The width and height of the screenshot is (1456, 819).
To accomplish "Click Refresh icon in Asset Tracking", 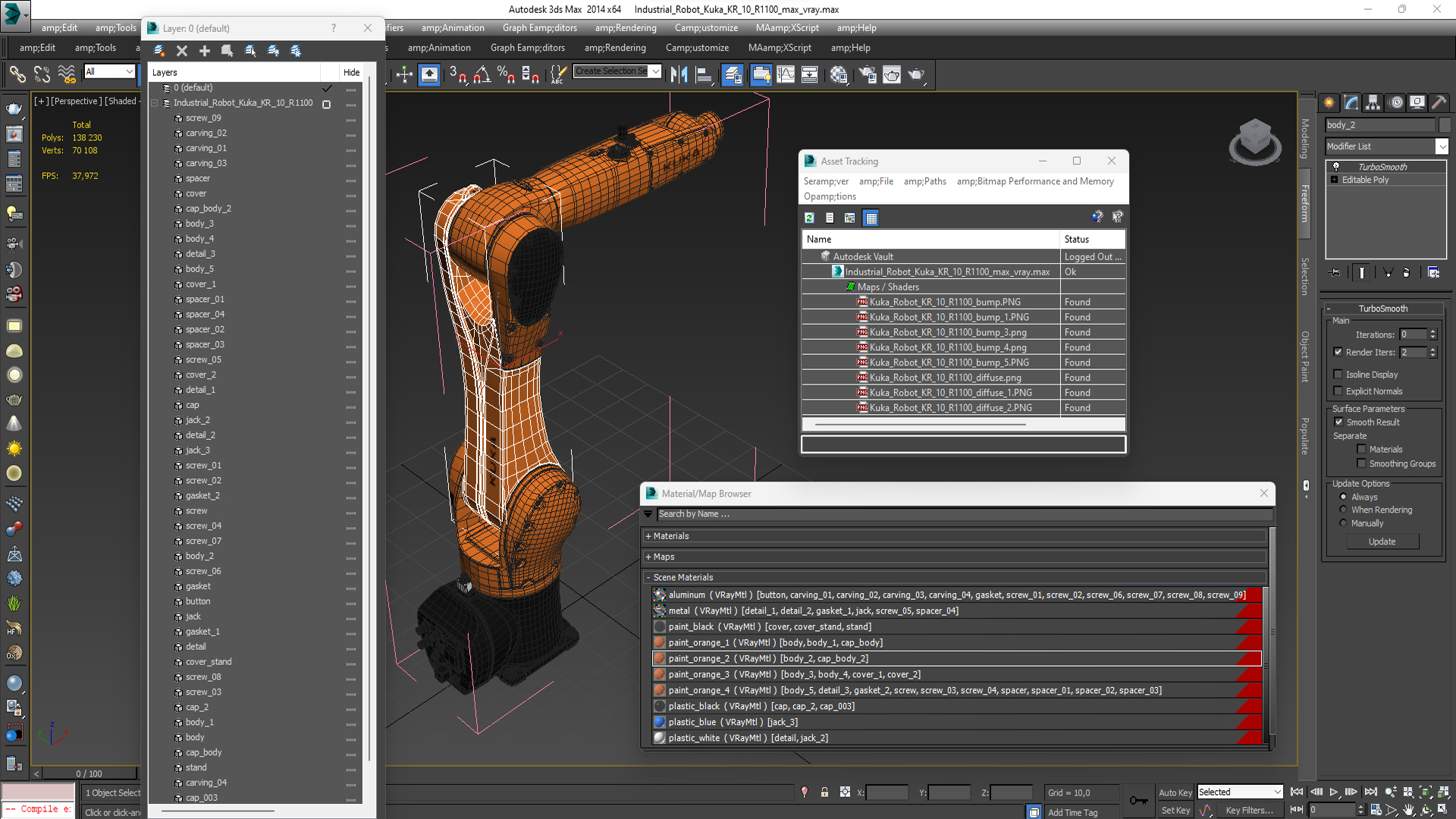I will [809, 218].
